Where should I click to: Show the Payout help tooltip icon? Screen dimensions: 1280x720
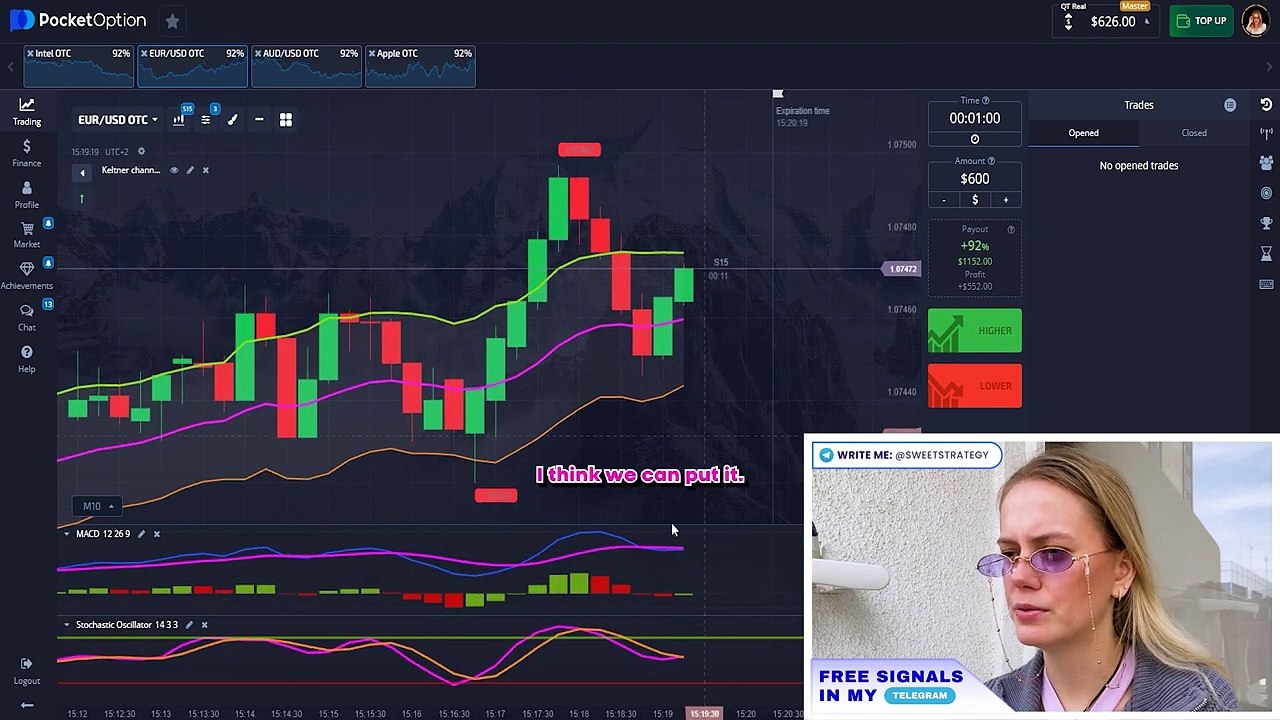[x=1011, y=230]
